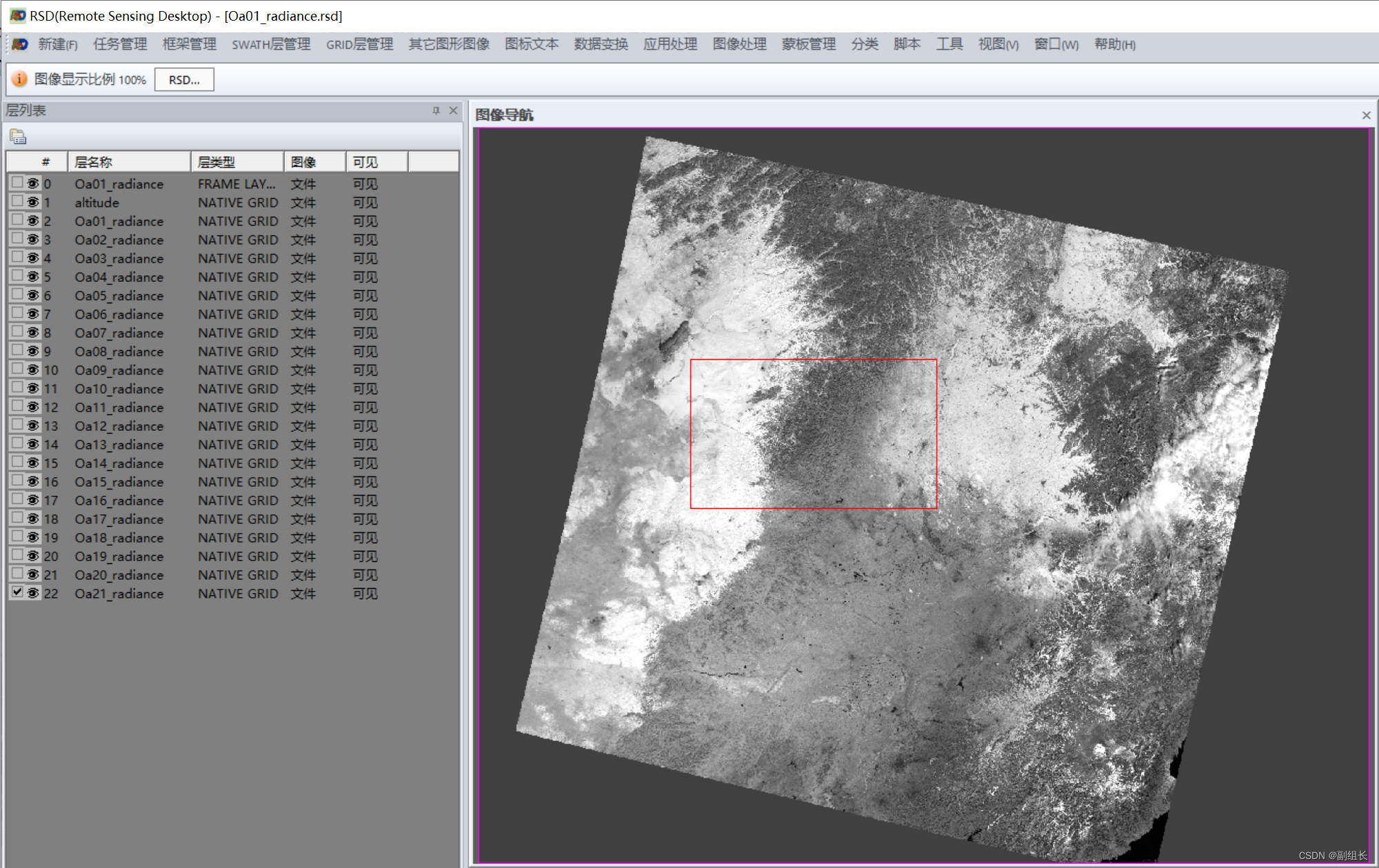
Task: Enable checkbox for Oa08_radiance layer
Action: (17, 350)
